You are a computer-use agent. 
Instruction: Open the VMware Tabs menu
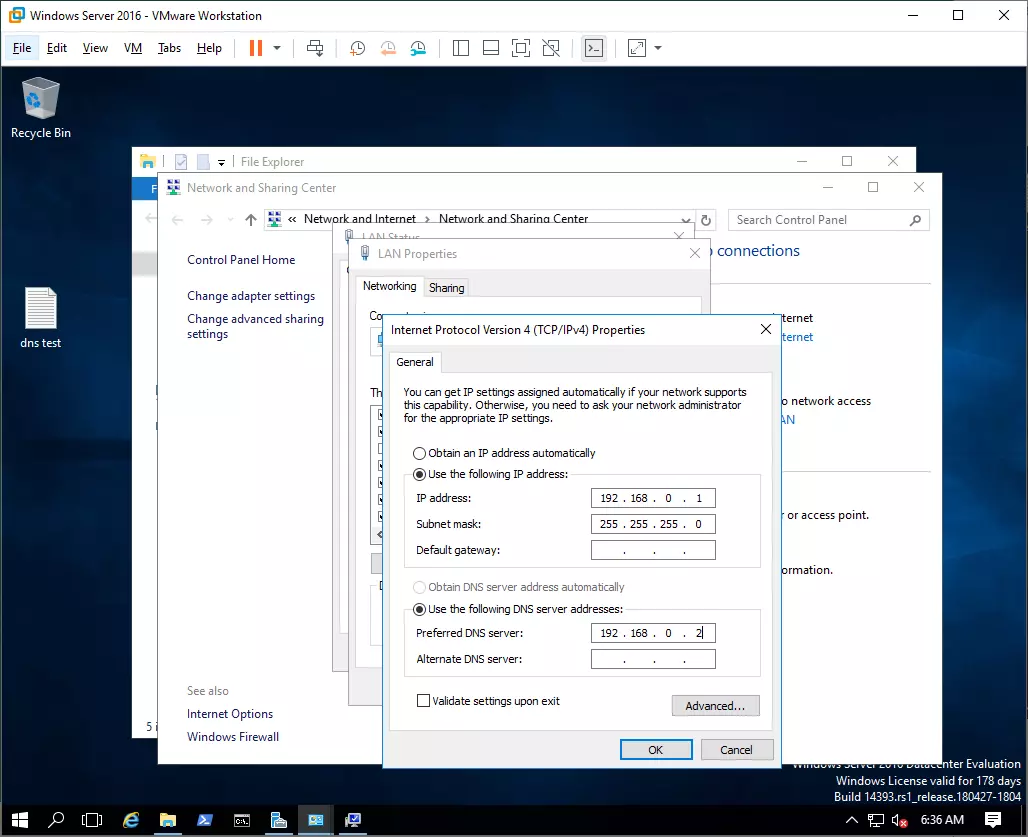(x=169, y=48)
